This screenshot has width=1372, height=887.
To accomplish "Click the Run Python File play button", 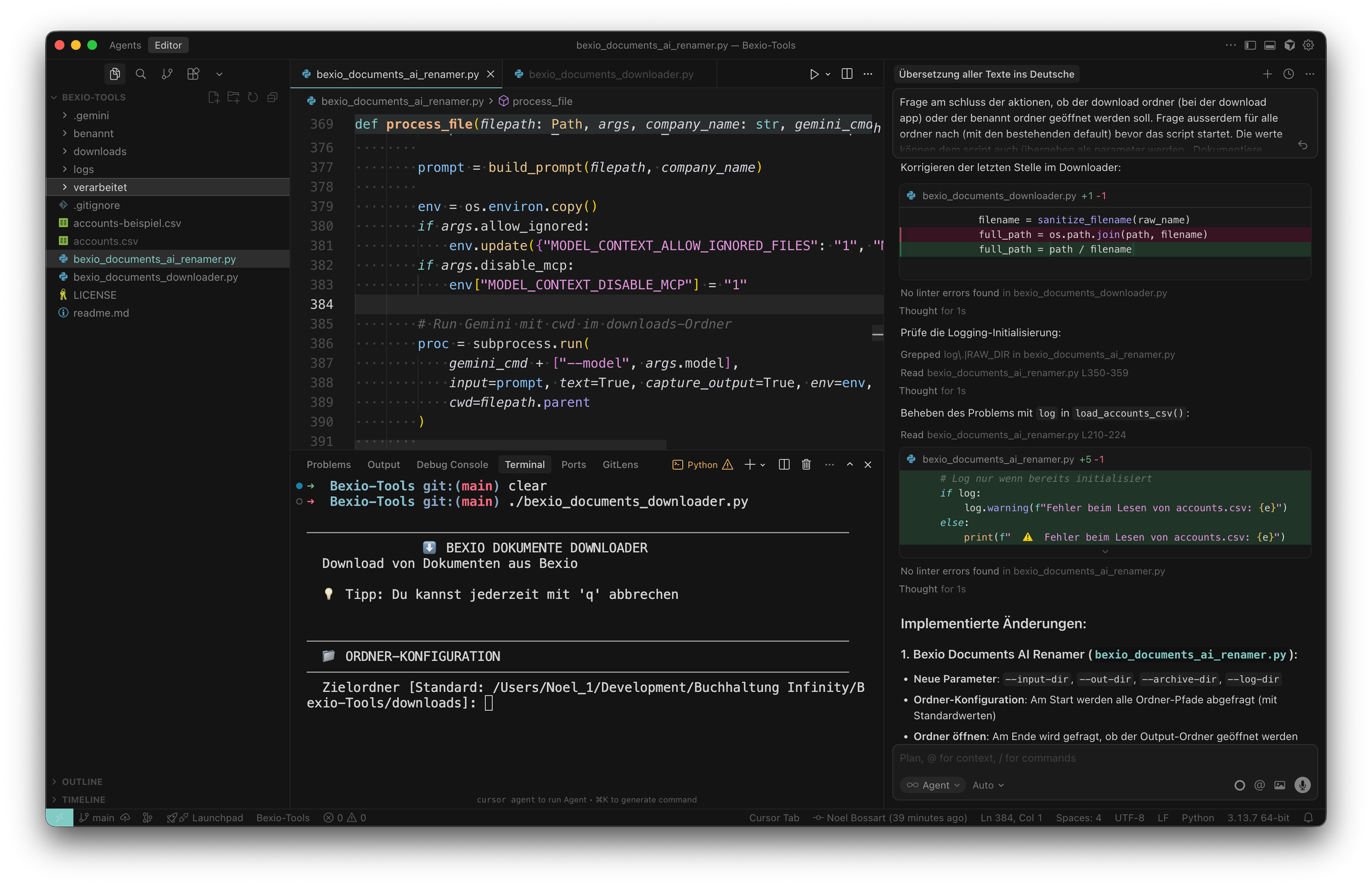I will [x=813, y=74].
